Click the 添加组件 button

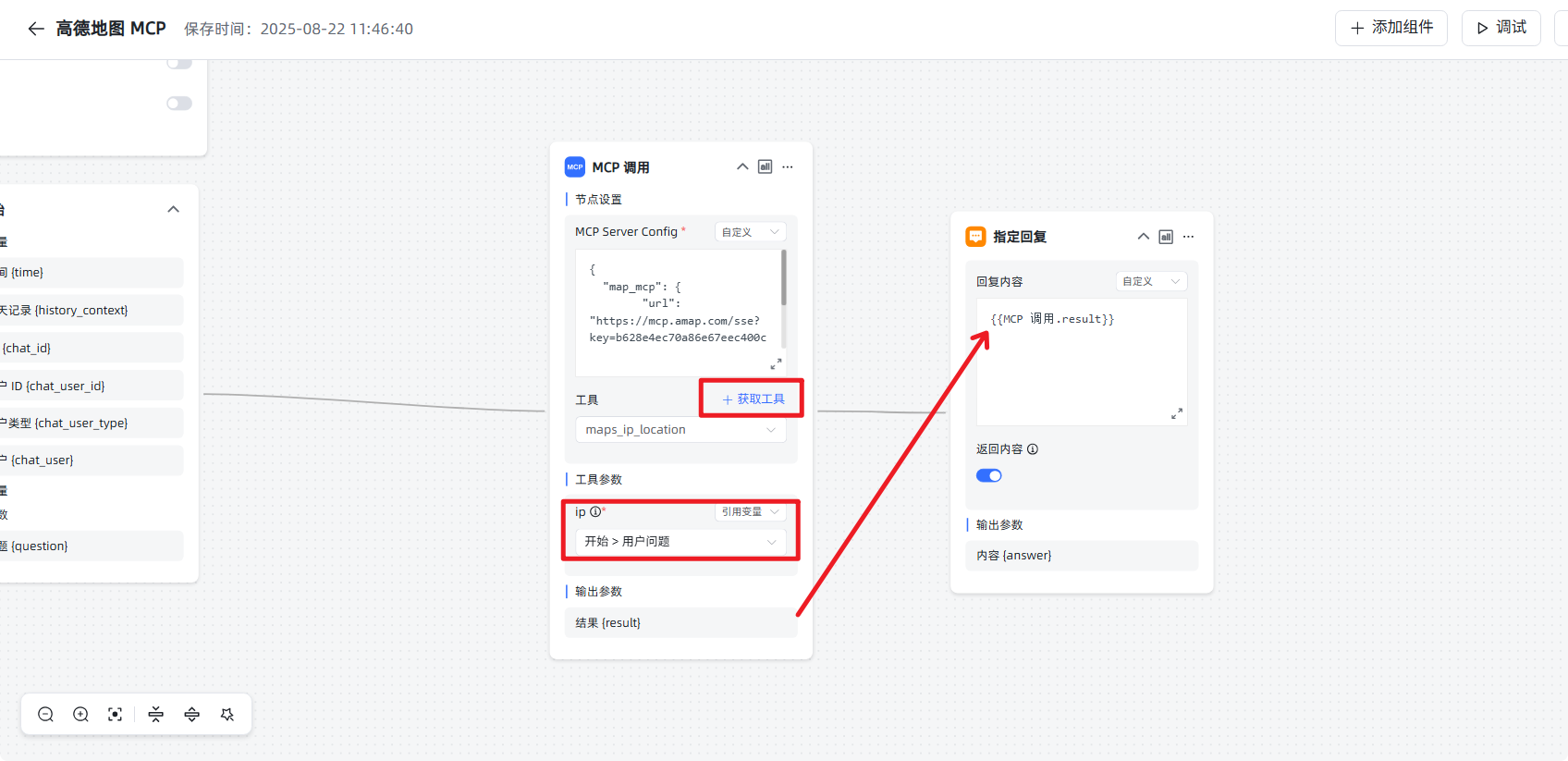pos(1391,28)
